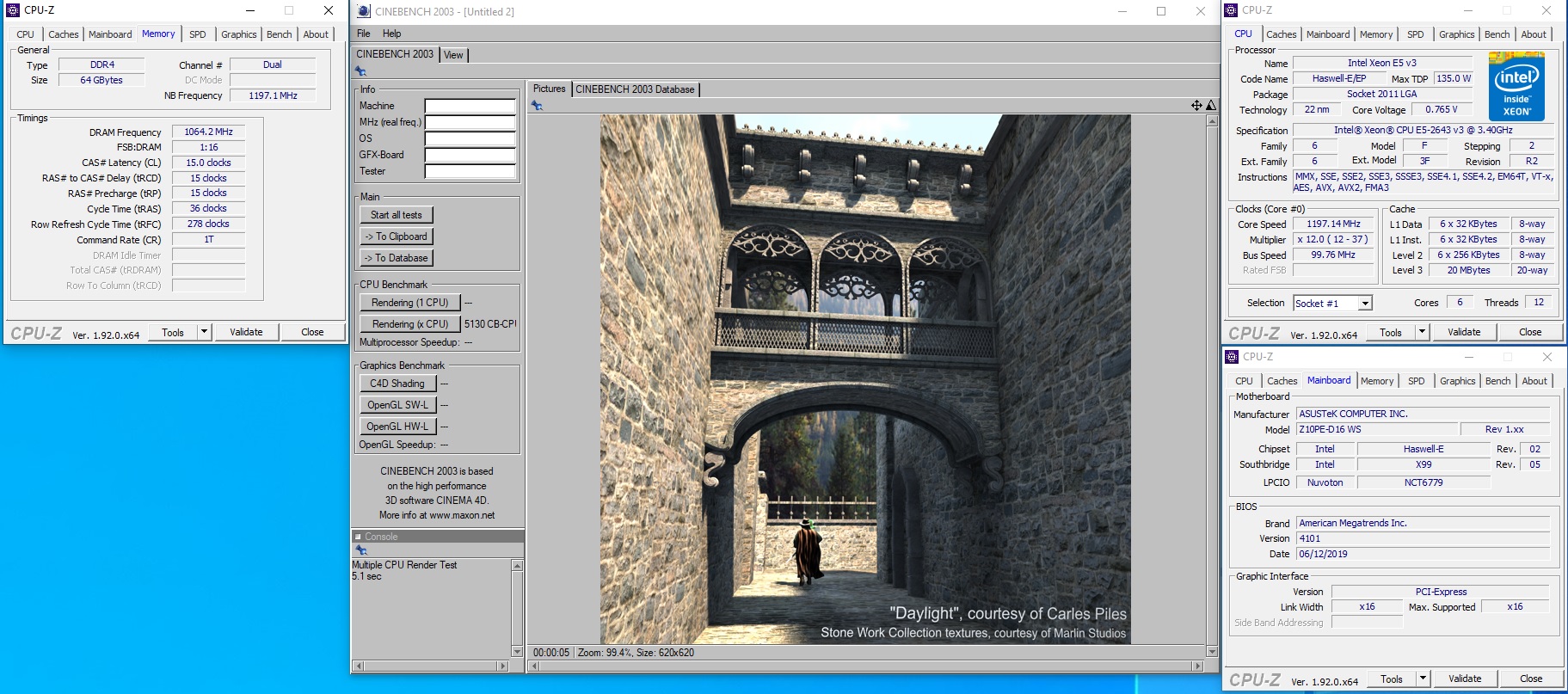Open the Tools dropdown arrow in the Mainboard CPU-Z window
The image size is (1568, 694).
(1423, 679)
